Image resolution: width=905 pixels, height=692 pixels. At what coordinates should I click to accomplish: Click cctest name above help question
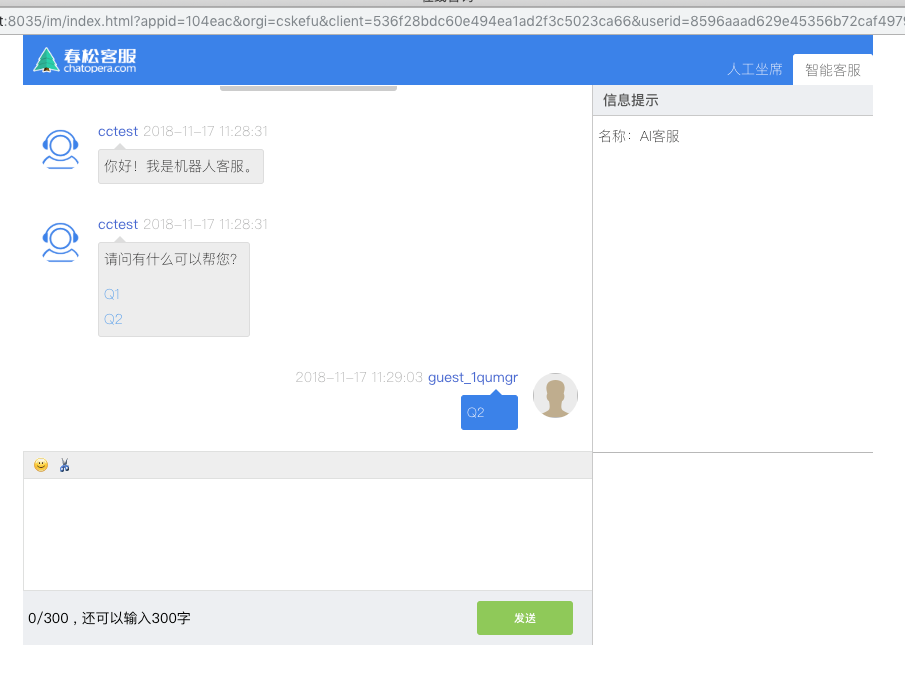click(118, 225)
